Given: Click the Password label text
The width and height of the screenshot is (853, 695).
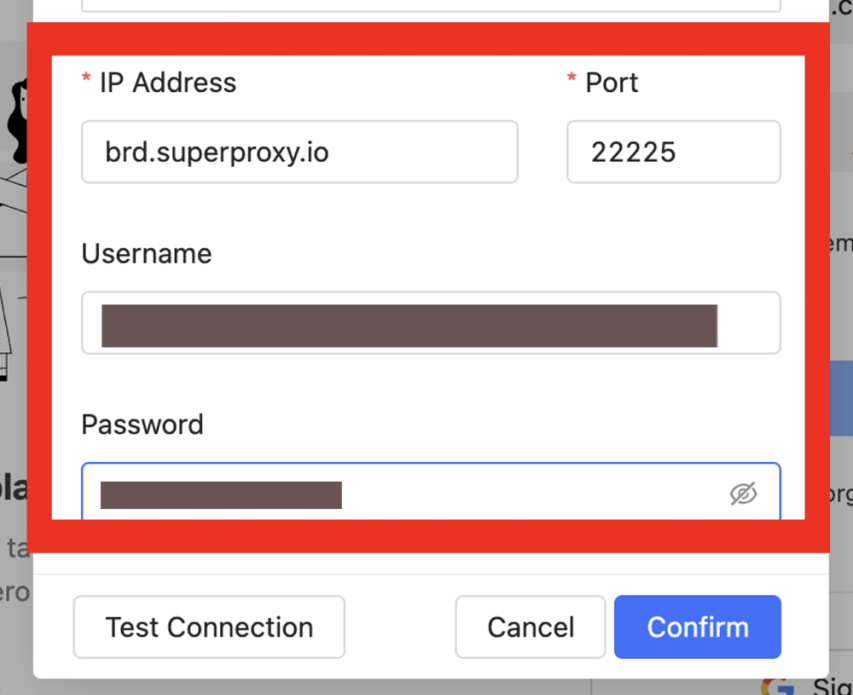Looking at the screenshot, I should [141, 425].
